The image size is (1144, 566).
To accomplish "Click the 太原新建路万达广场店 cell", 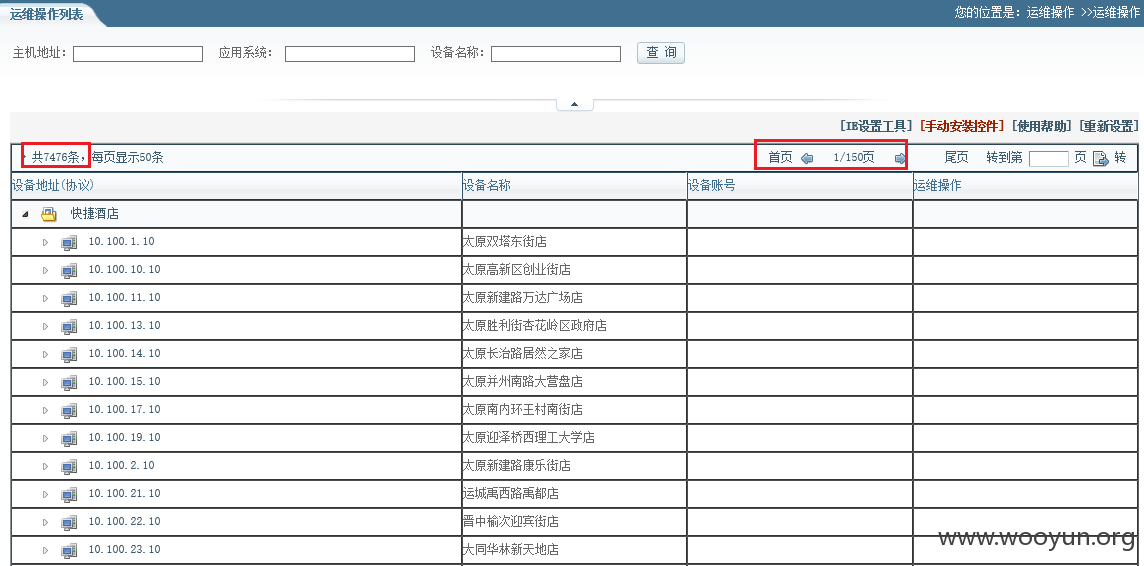I will (x=574, y=298).
